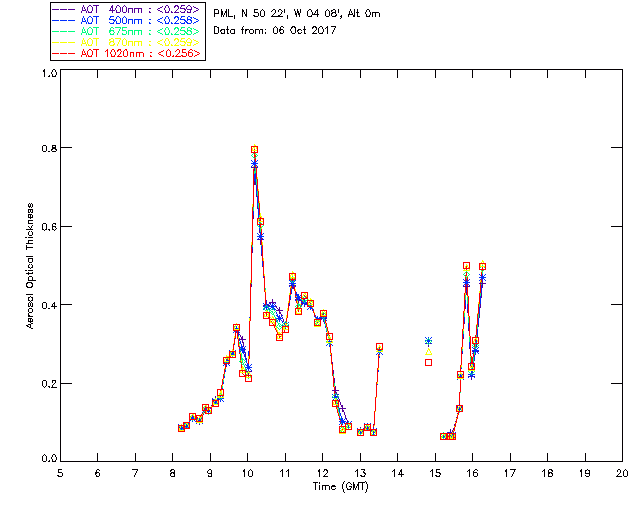
Task: Click the 5 x-axis tick label
Action: [x=60, y=473]
